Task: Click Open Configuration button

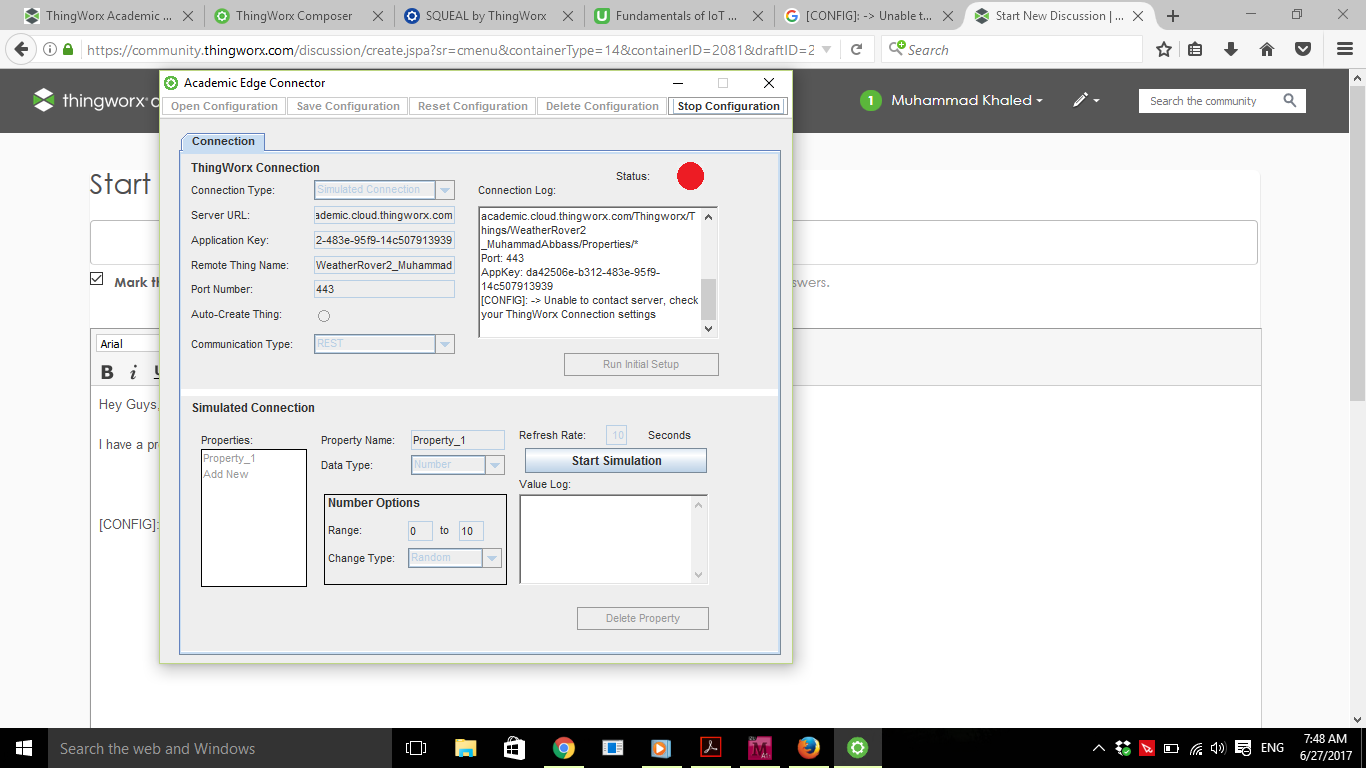Action: click(x=224, y=106)
